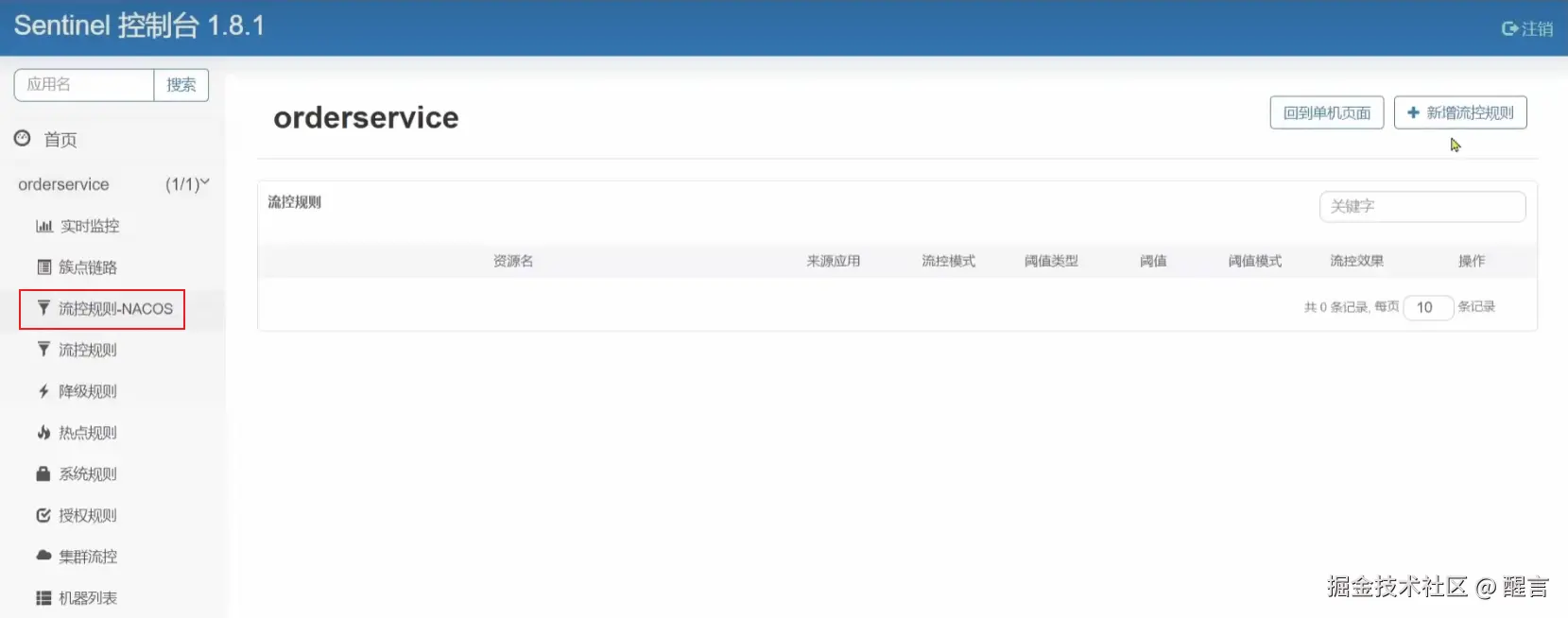Collapse the orderservice (1/1) chevron
Image resolution: width=1568 pixels, height=618 pixels.
204,181
